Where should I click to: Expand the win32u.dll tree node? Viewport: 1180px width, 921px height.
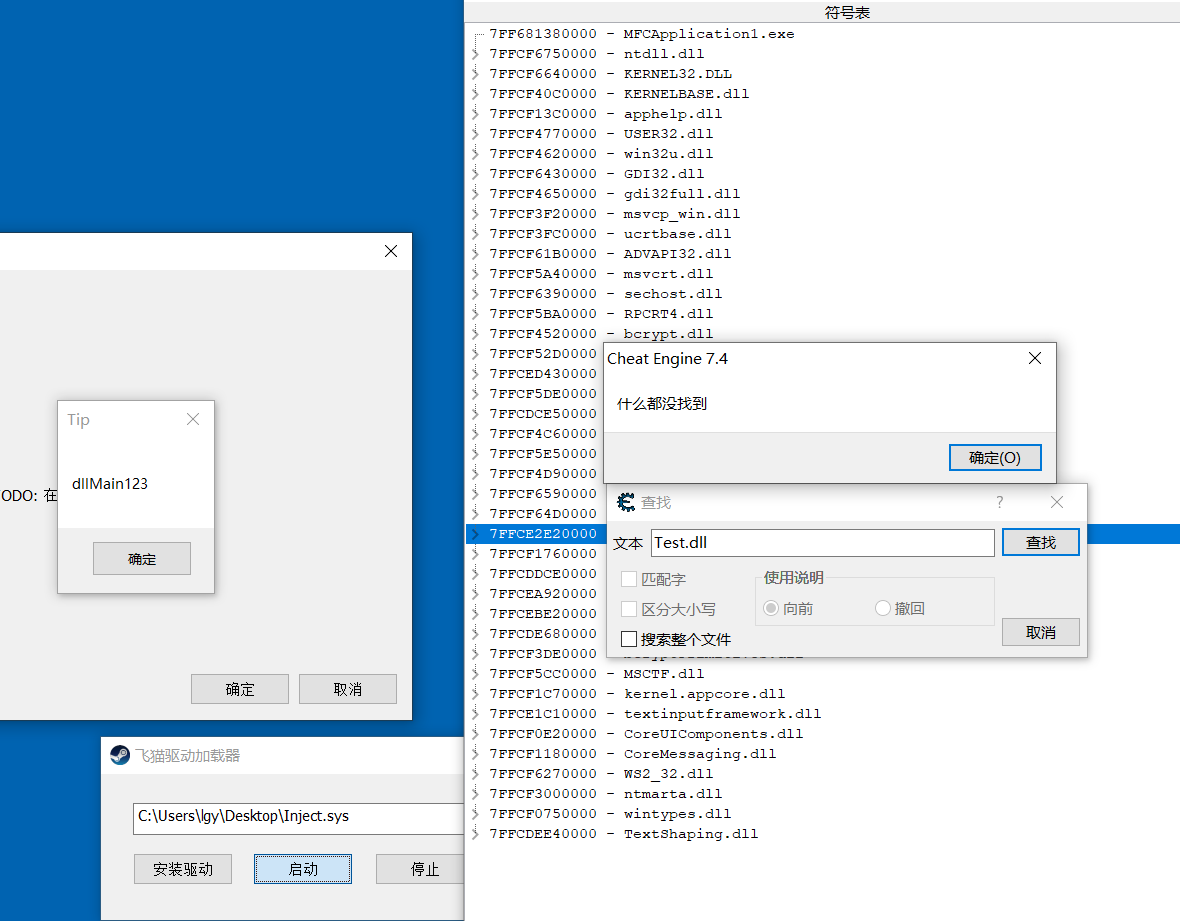475,154
